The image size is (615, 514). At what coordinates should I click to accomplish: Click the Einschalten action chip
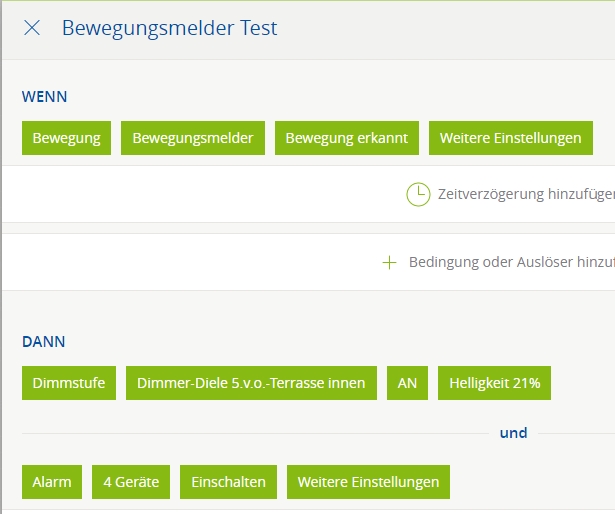click(229, 482)
